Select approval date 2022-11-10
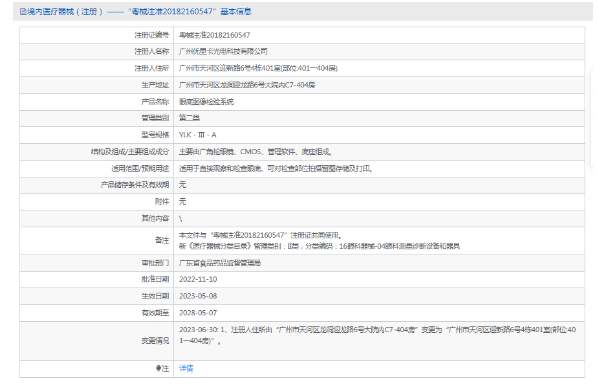The image size is (597, 384). [x=198, y=279]
